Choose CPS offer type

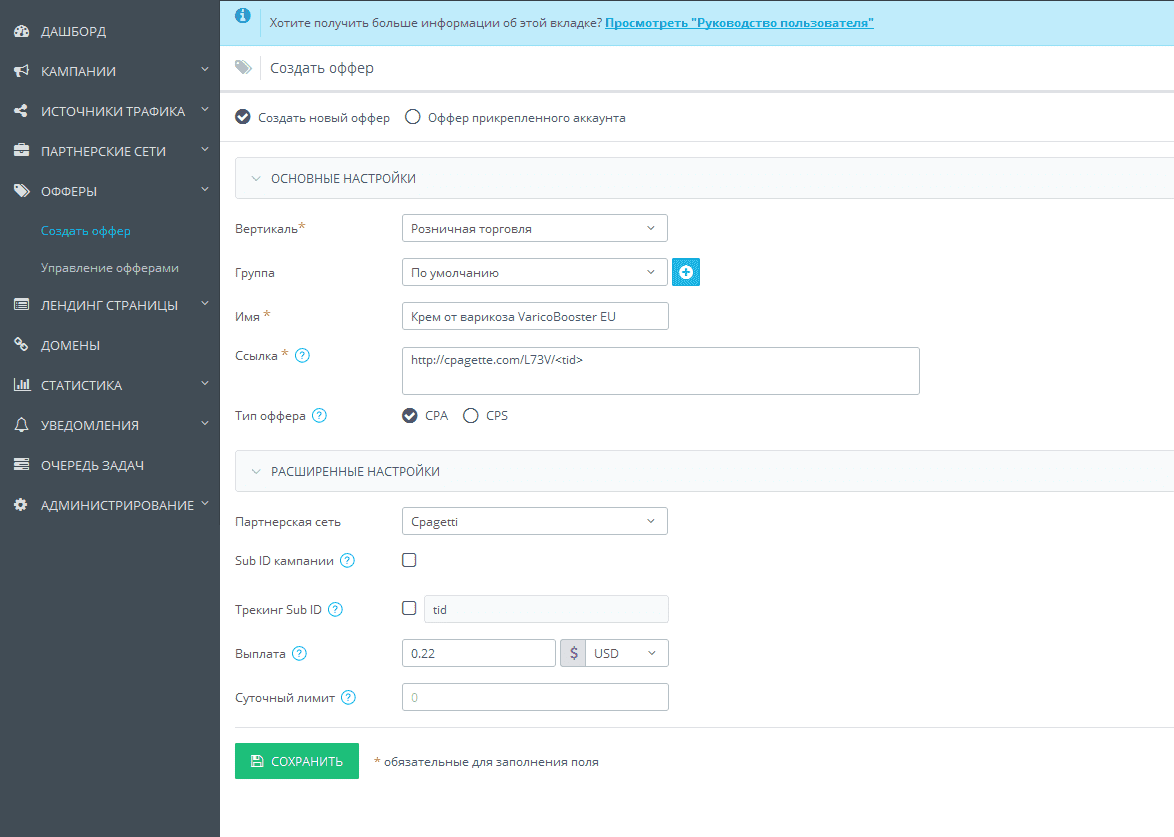[470, 416]
